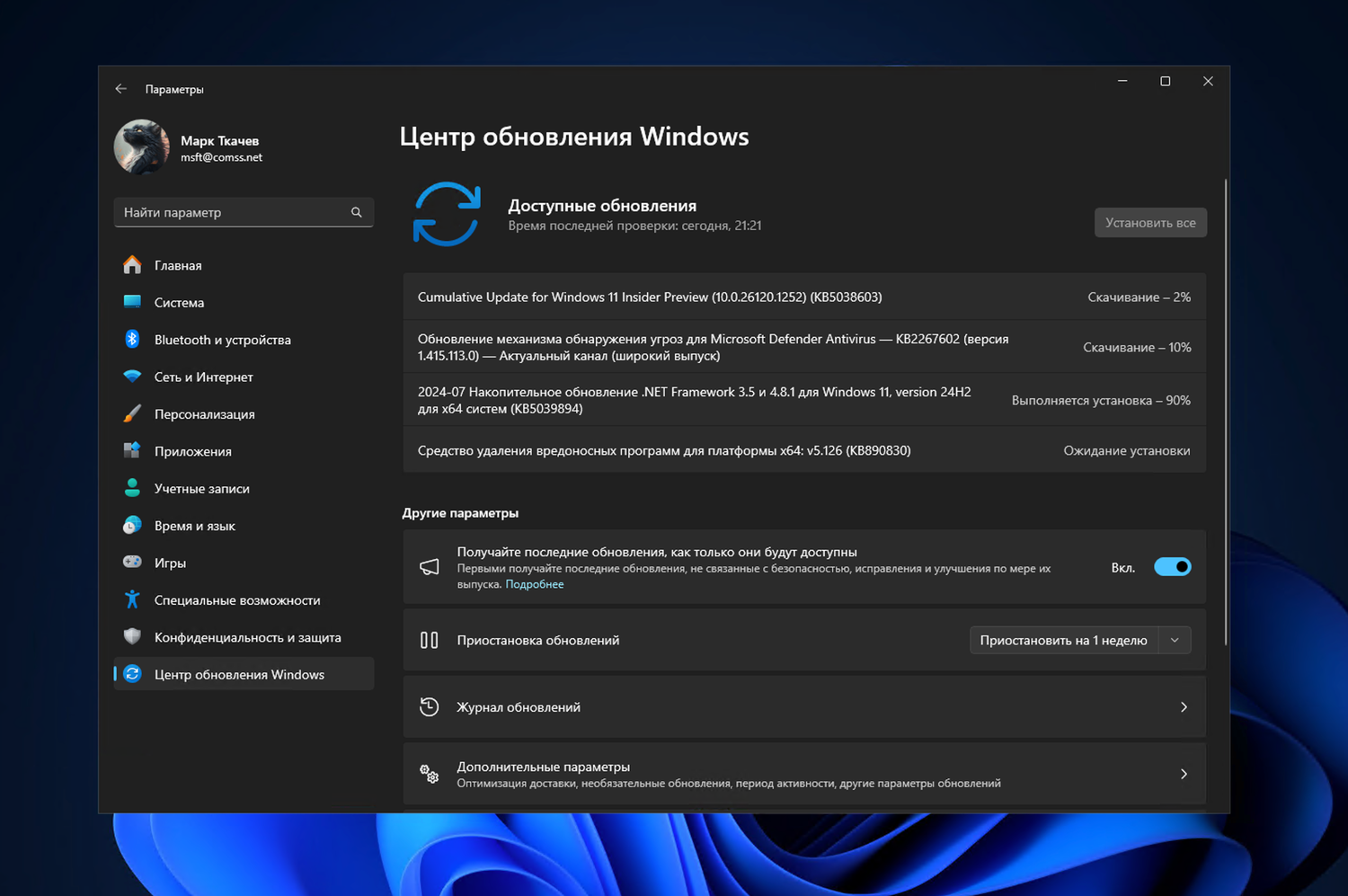Image resolution: width=1348 pixels, height=896 pixels.
Task: Navigate to Приложения
Action: (x=244, y=451)
